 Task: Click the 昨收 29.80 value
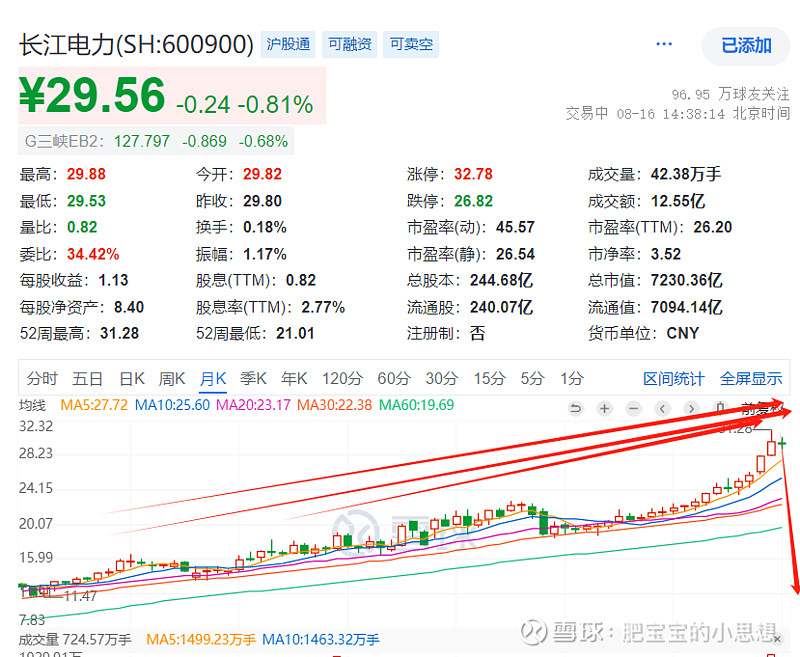point(262,201)
